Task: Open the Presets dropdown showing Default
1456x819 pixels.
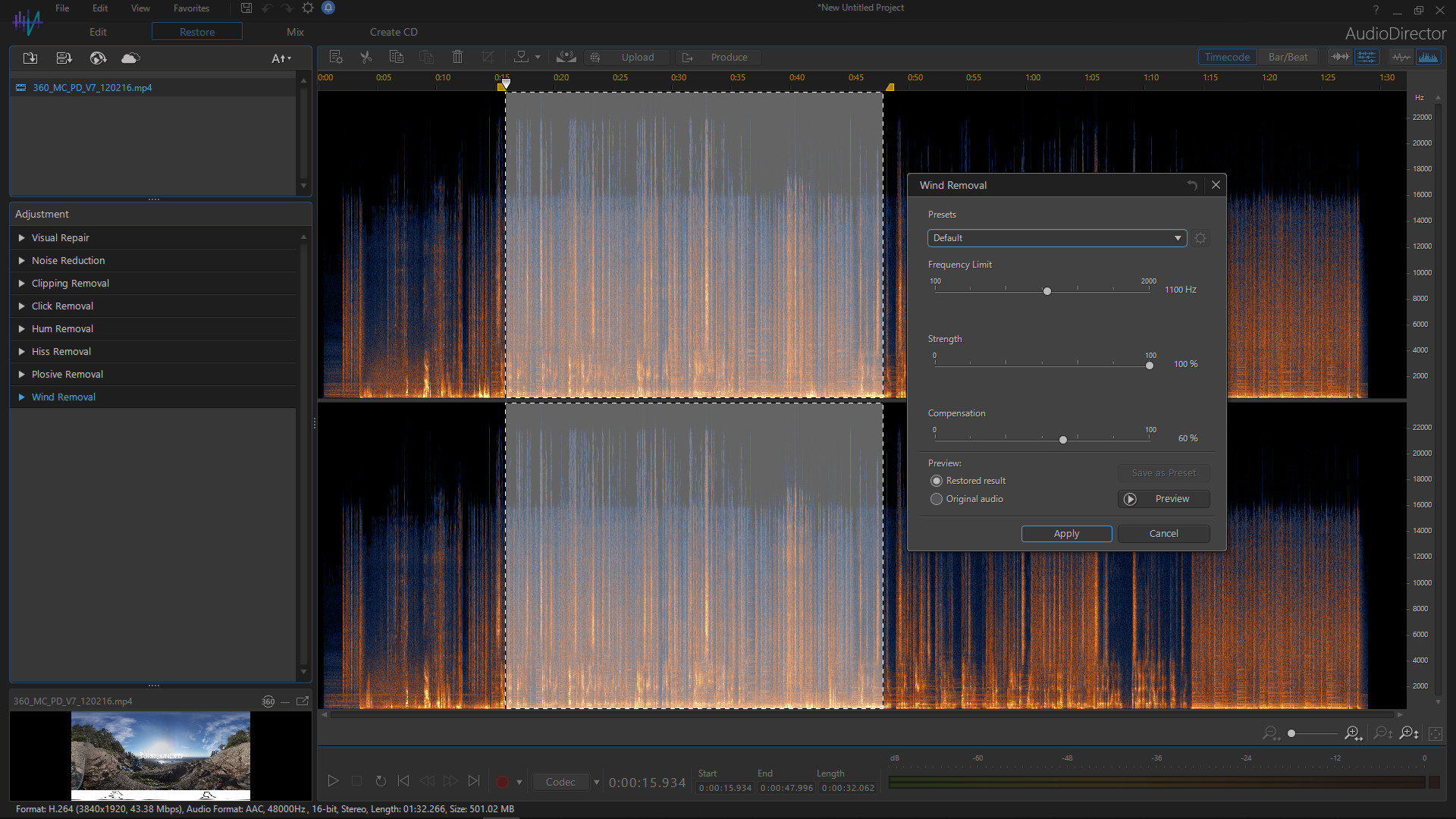Action: coord(1056,237)
